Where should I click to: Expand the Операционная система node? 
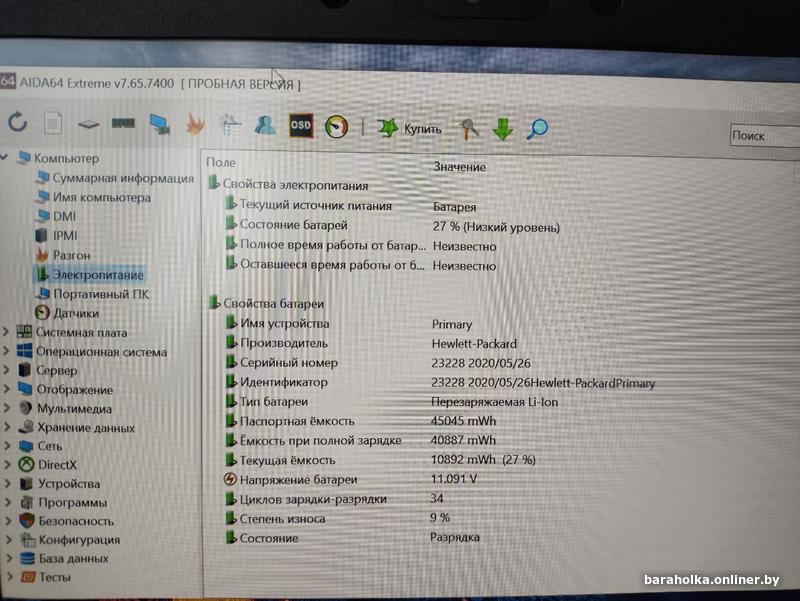click(6, 351)
